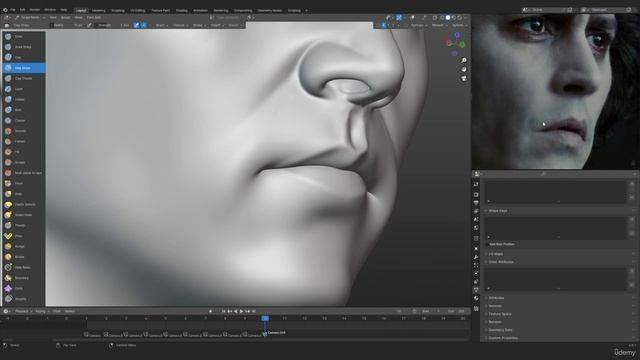Image resolution: width=640 pixels, height=360 pixels.
Task: Open the Window menu
Action: [x=50, y=10]
